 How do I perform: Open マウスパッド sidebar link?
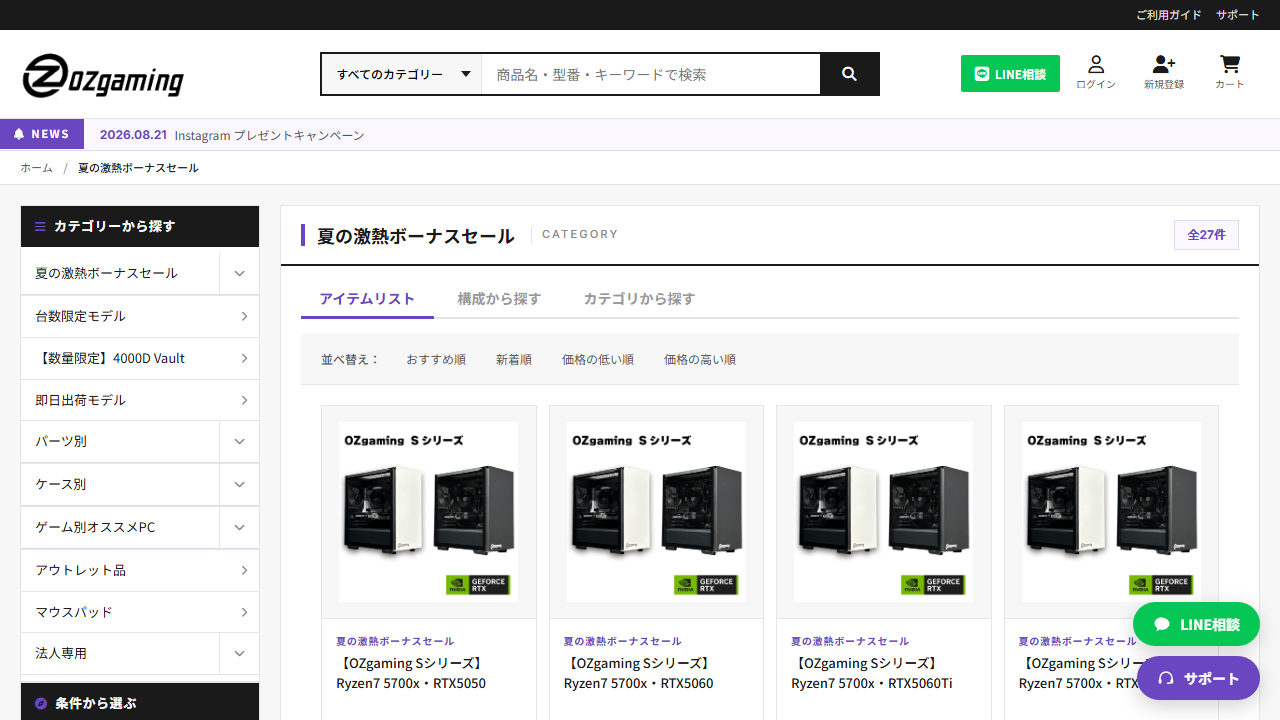[140, 611]
